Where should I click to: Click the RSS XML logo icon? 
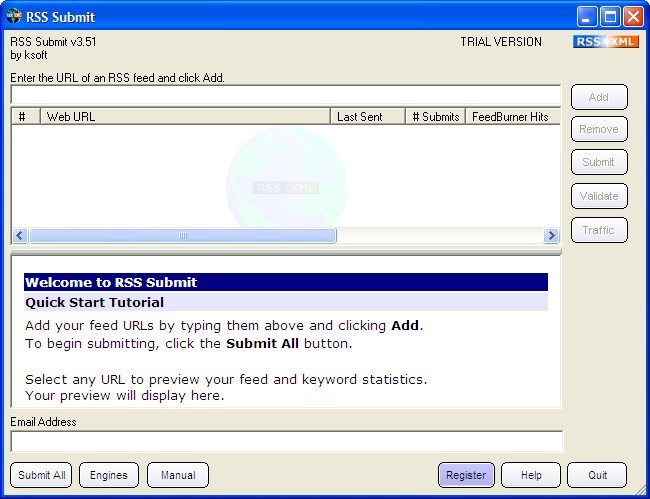tap(606, 41)
